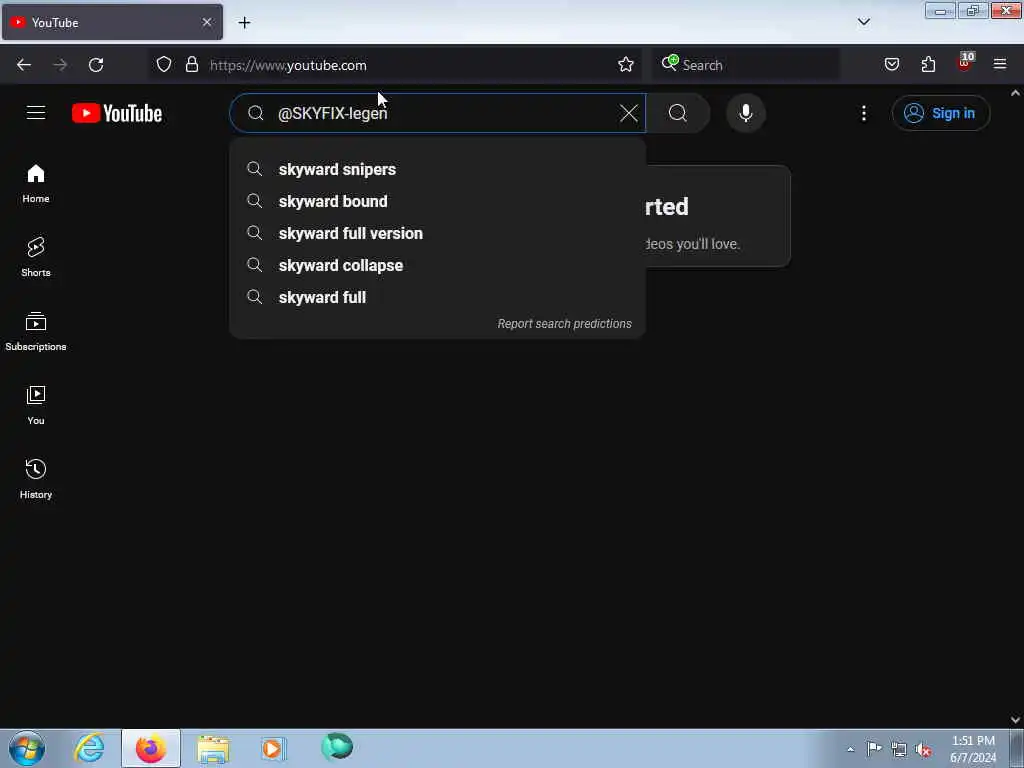
Task: Open the Firefox application menu
Action: (1000, 65)
